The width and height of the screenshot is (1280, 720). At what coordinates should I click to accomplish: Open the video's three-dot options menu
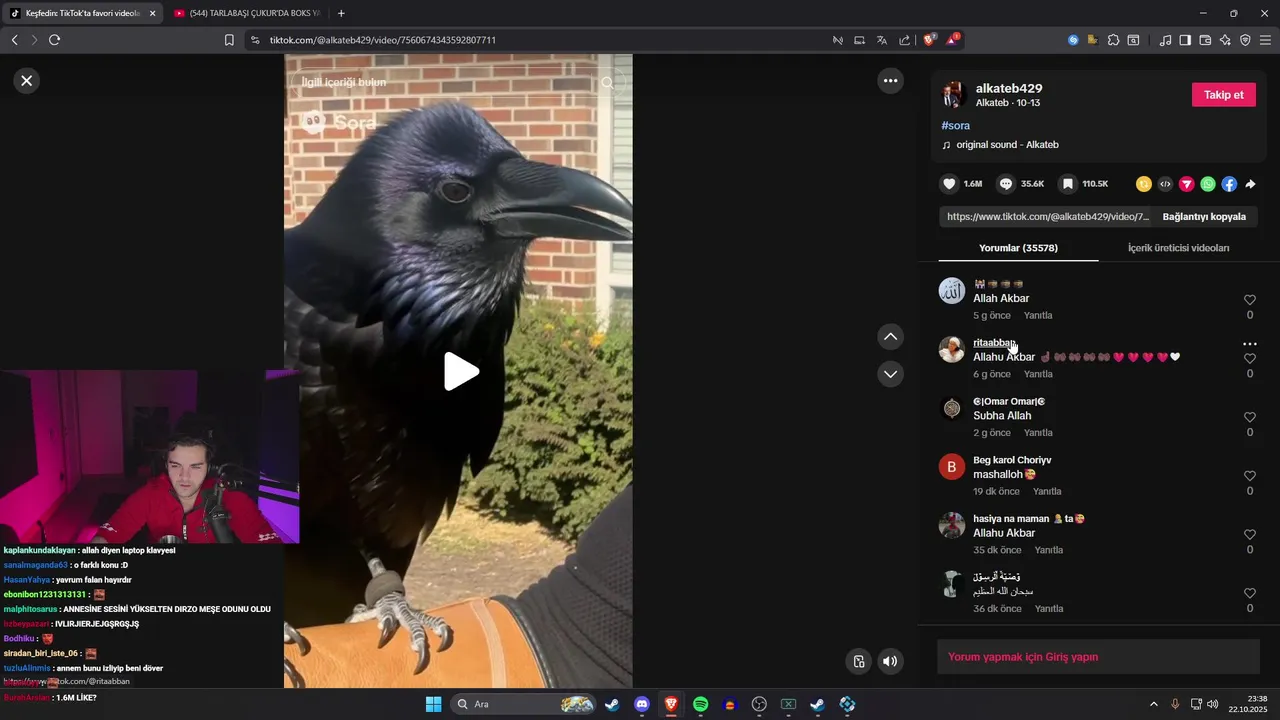click(x=890, y=81)
